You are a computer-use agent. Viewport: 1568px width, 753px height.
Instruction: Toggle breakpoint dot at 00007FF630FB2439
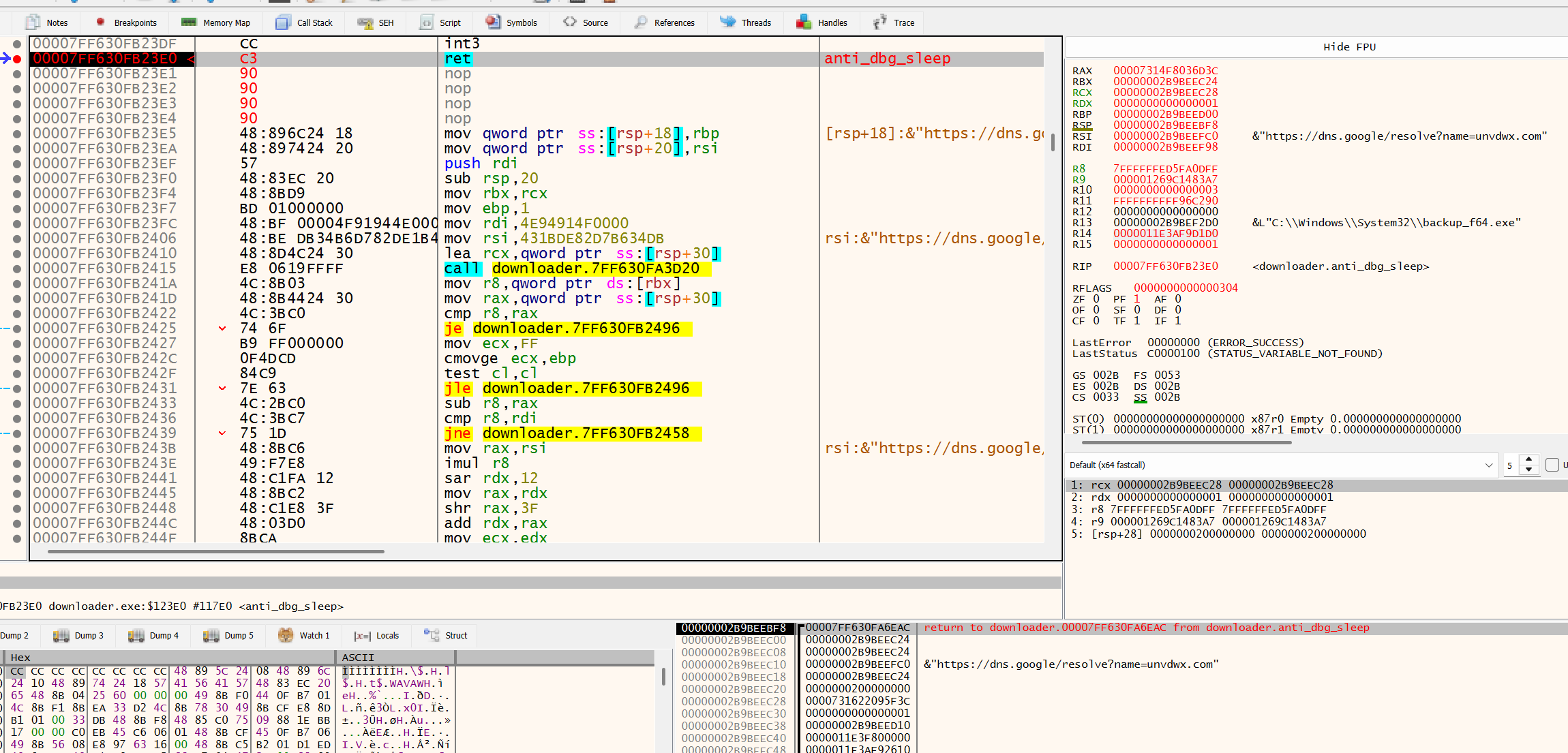(x=17, y=433)
